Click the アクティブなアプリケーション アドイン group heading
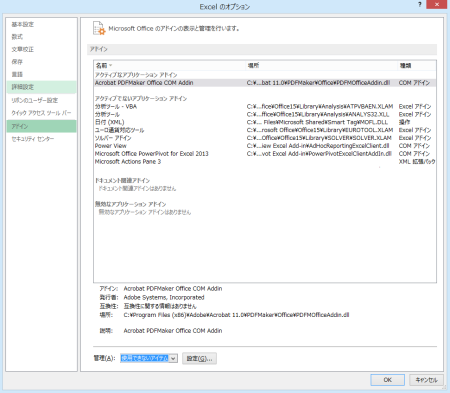 [136, 75]
